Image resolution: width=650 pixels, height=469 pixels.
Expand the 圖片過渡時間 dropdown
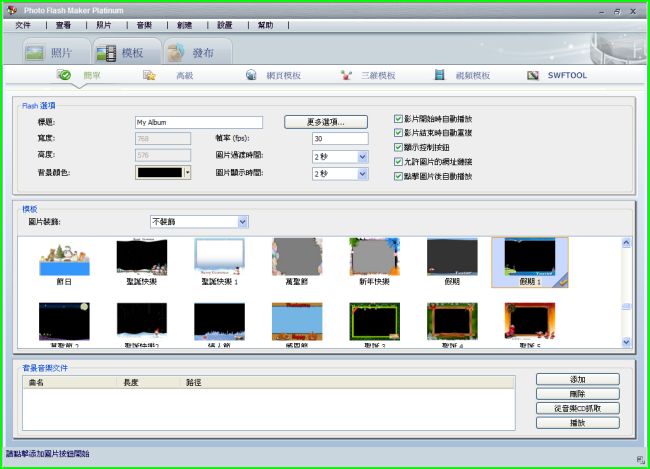362,156
